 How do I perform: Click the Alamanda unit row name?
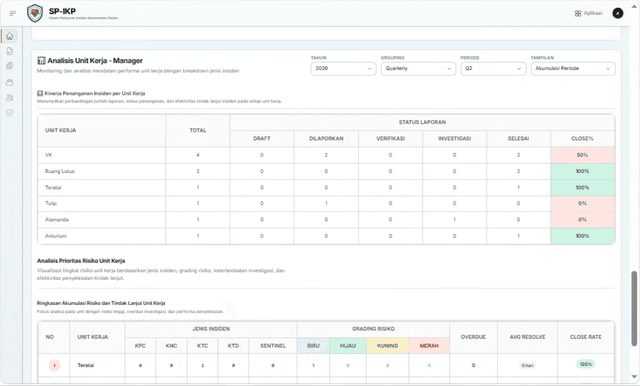click(x=57, y=220)
